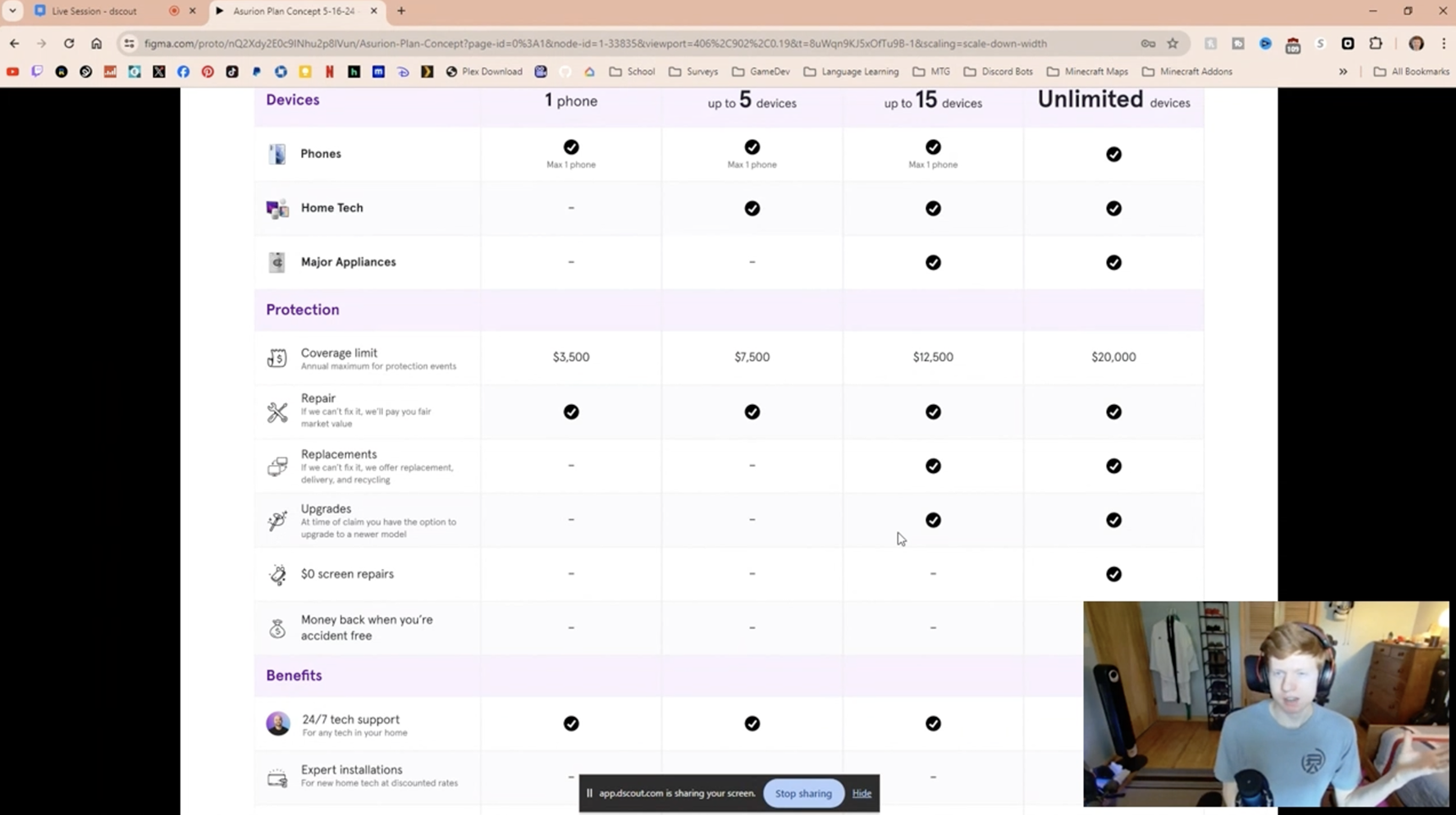Click the Netflix bookmark icon
1456x815 pixels.
[330, 72]
